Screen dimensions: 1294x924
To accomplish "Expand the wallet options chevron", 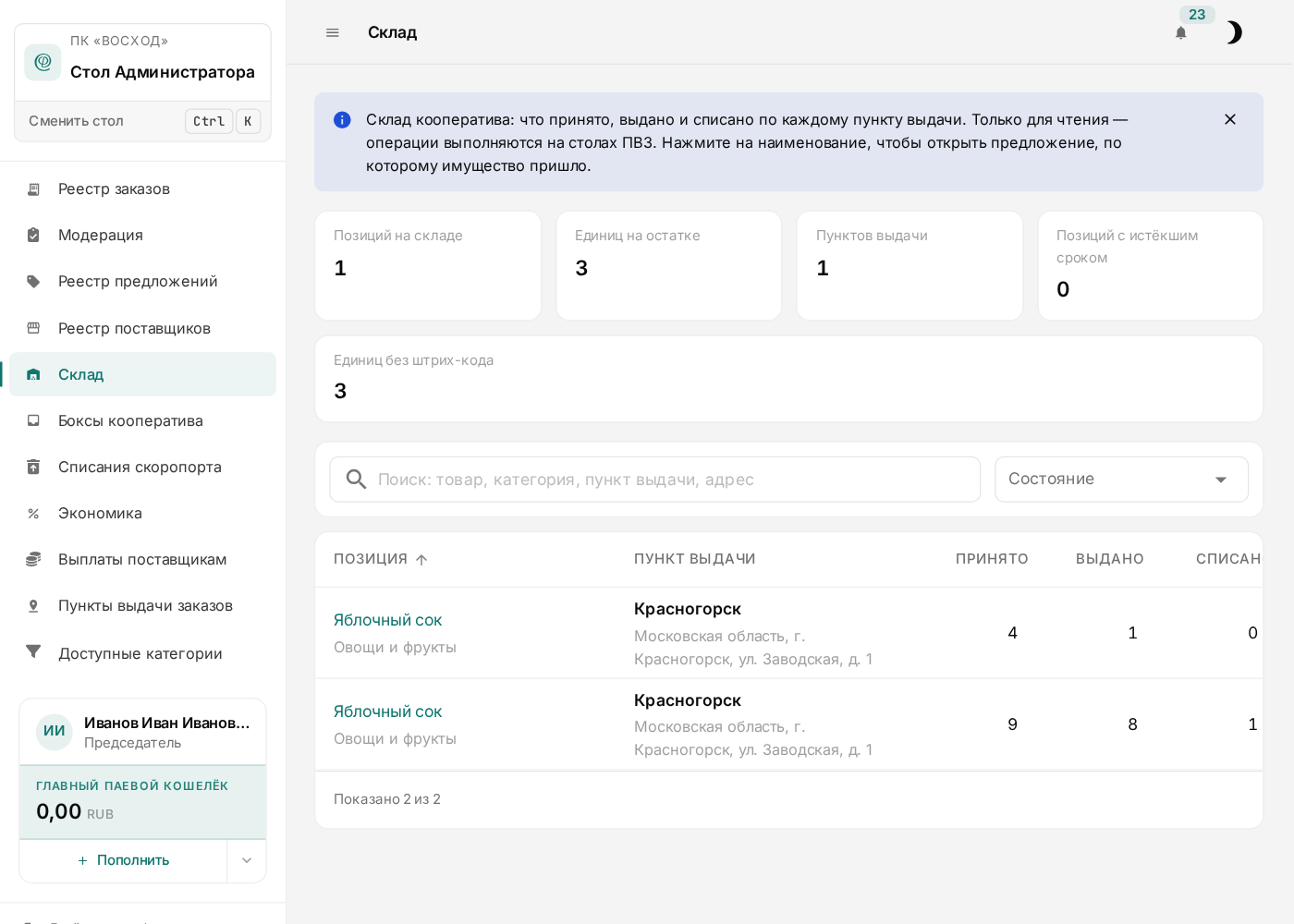I will pyautogui.click(x=247, y=860).
